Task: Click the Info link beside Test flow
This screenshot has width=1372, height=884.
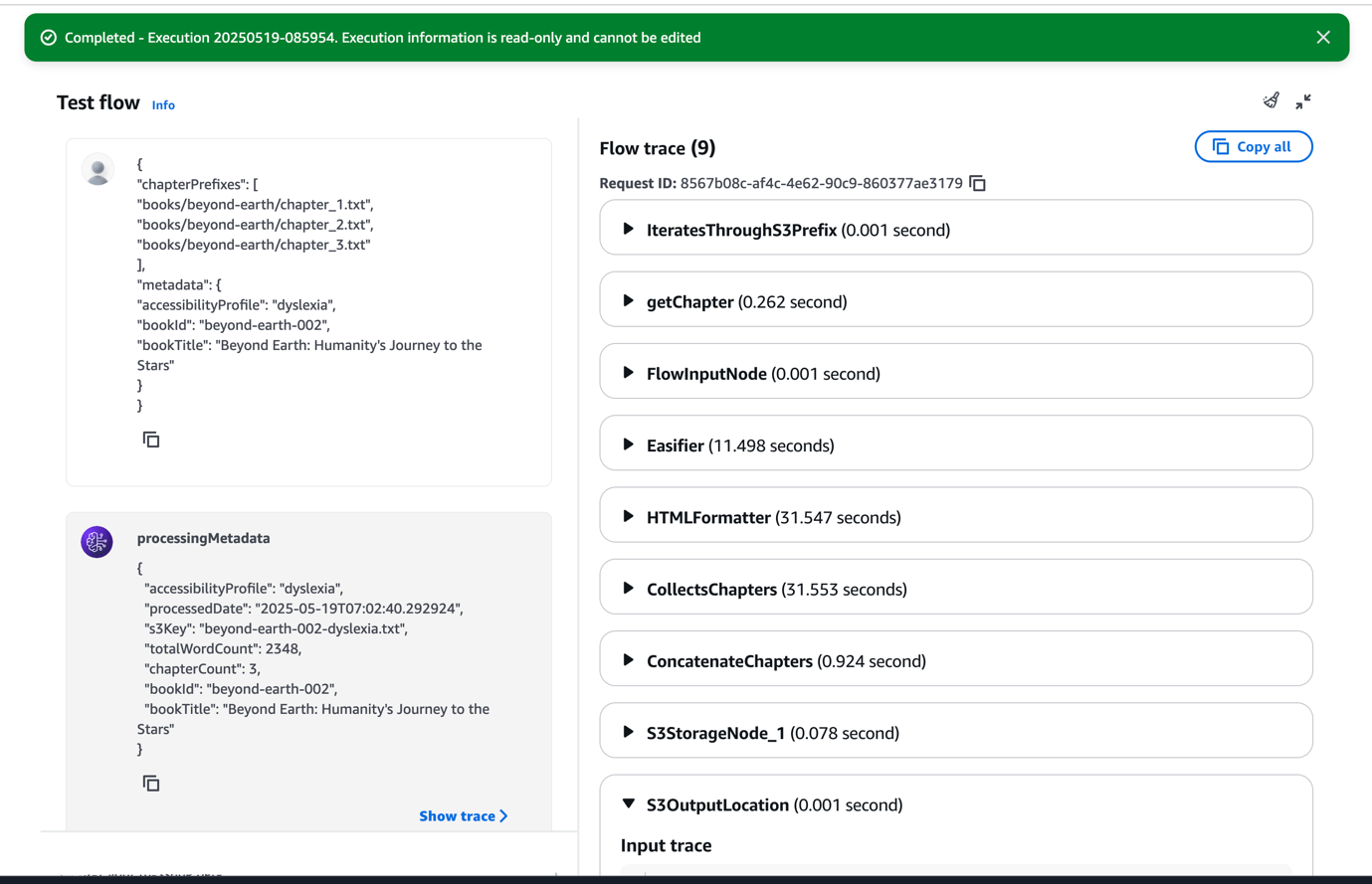Action: click(x=163, y=104)
